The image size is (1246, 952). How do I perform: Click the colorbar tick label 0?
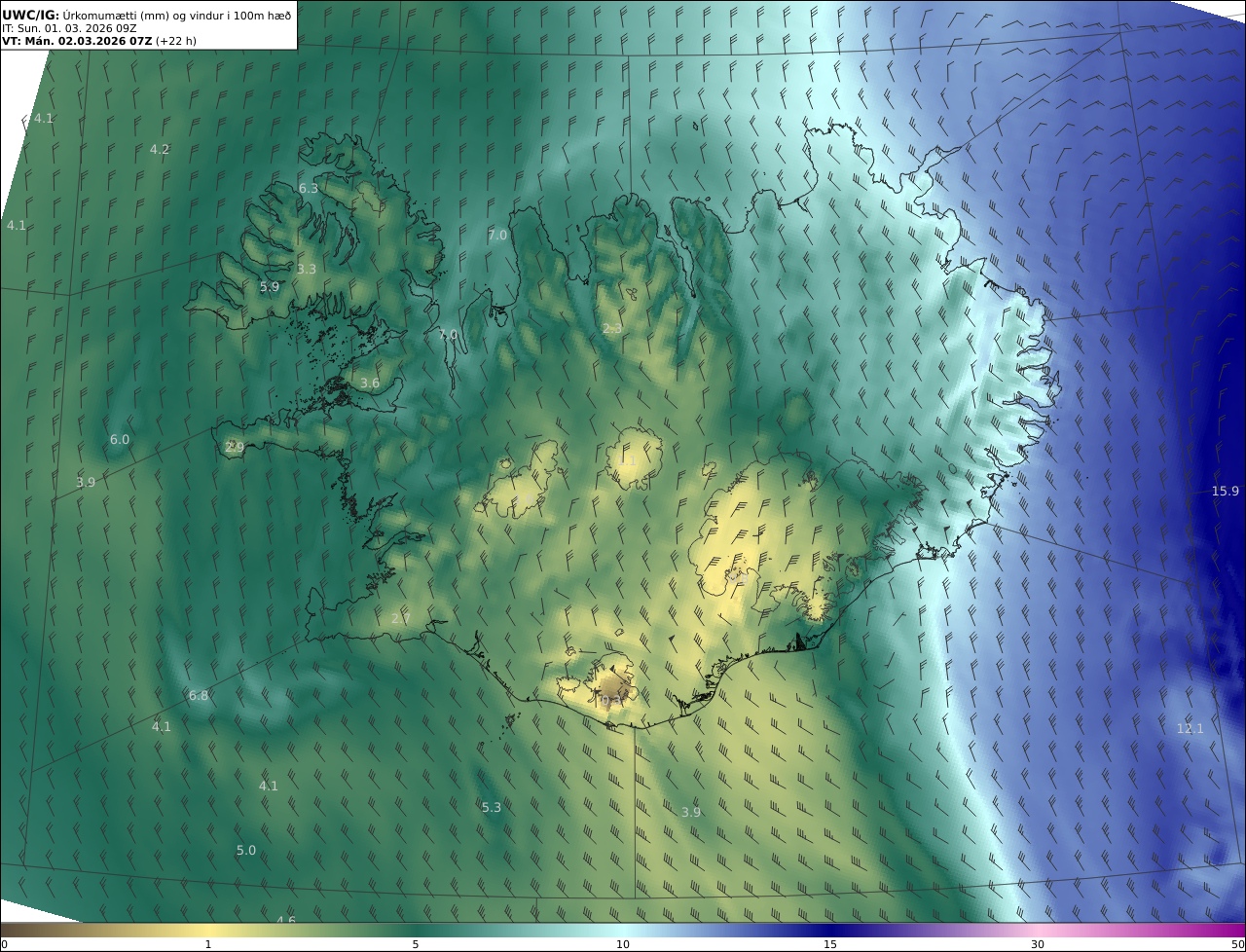pos(4,944)
